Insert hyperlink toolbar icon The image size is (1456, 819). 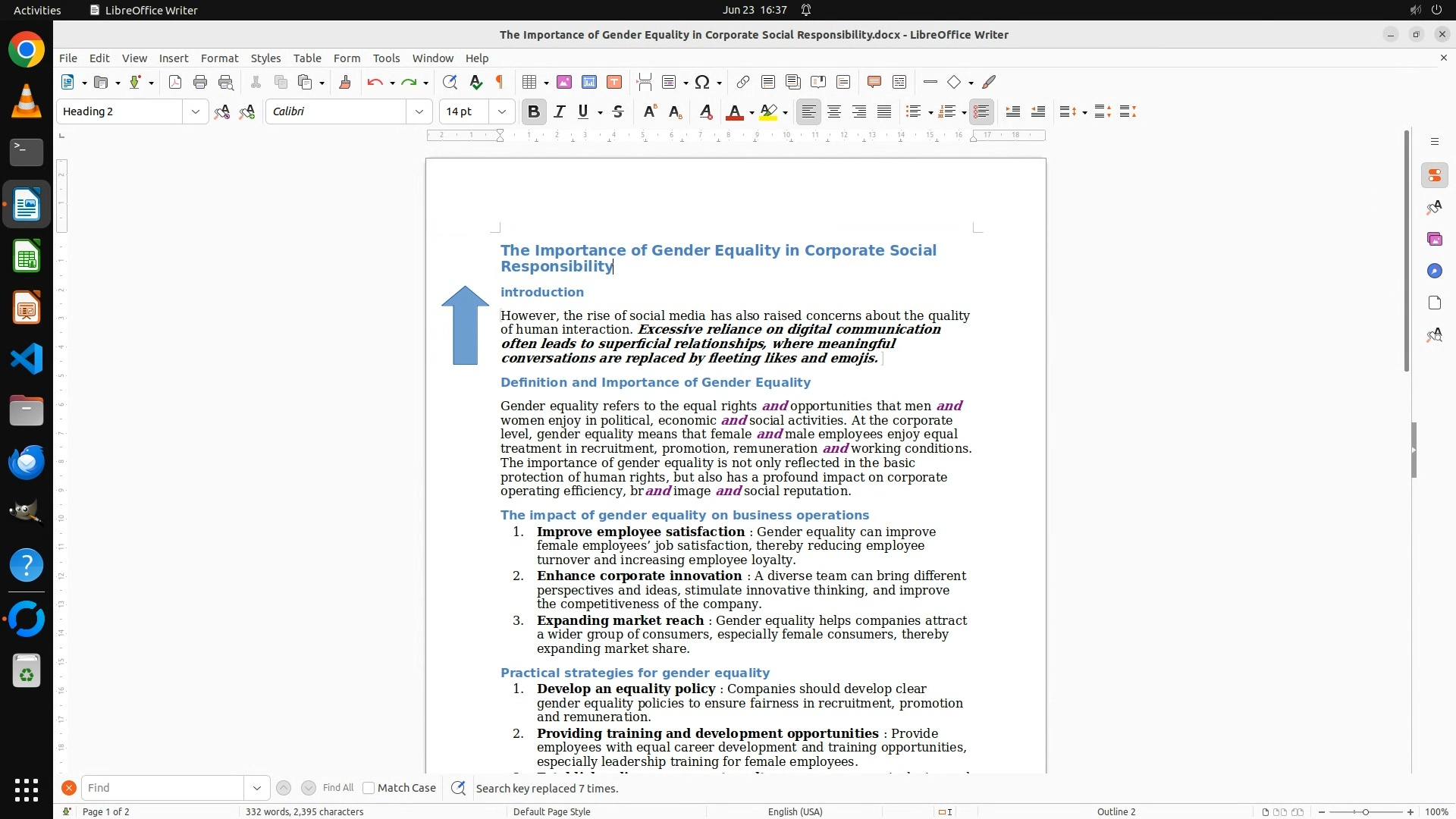pyautogui.click(x=743, y=83)
